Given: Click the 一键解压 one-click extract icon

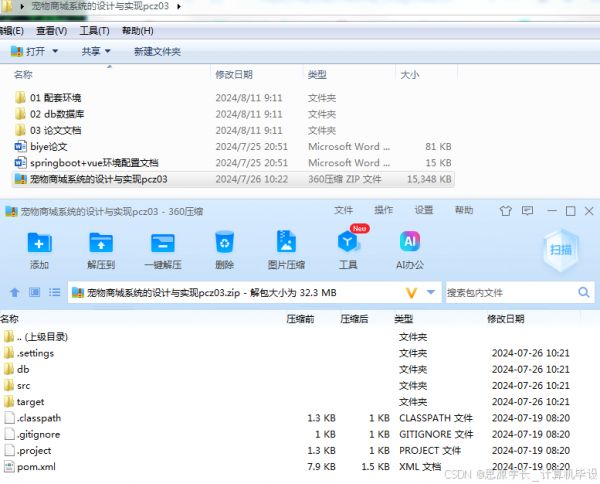Looking at the screenshot, I should [x=163, y=243].
